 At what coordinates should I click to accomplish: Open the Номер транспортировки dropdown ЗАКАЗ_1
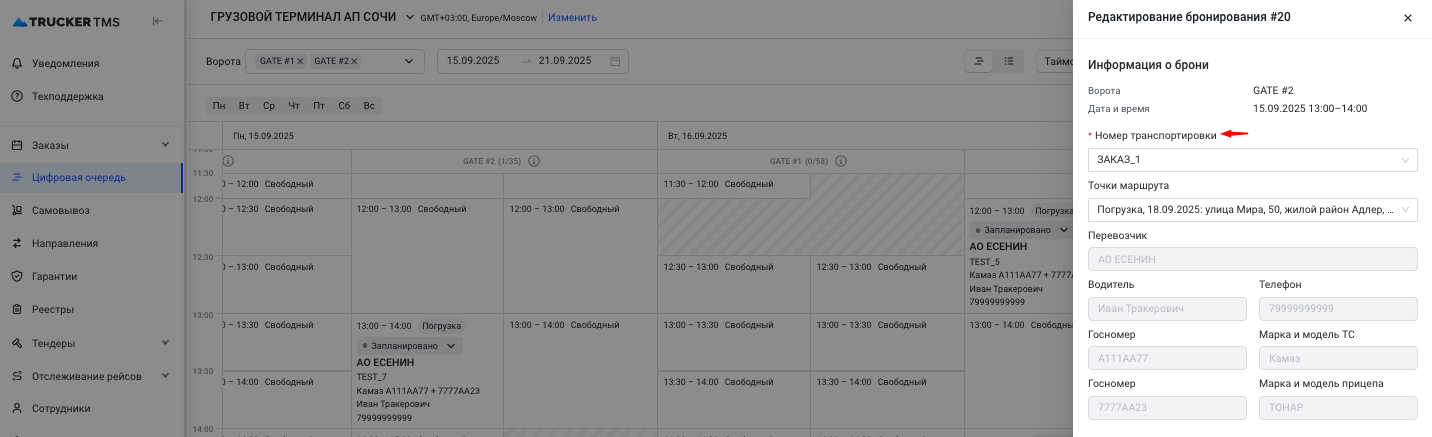(1252, 160)
